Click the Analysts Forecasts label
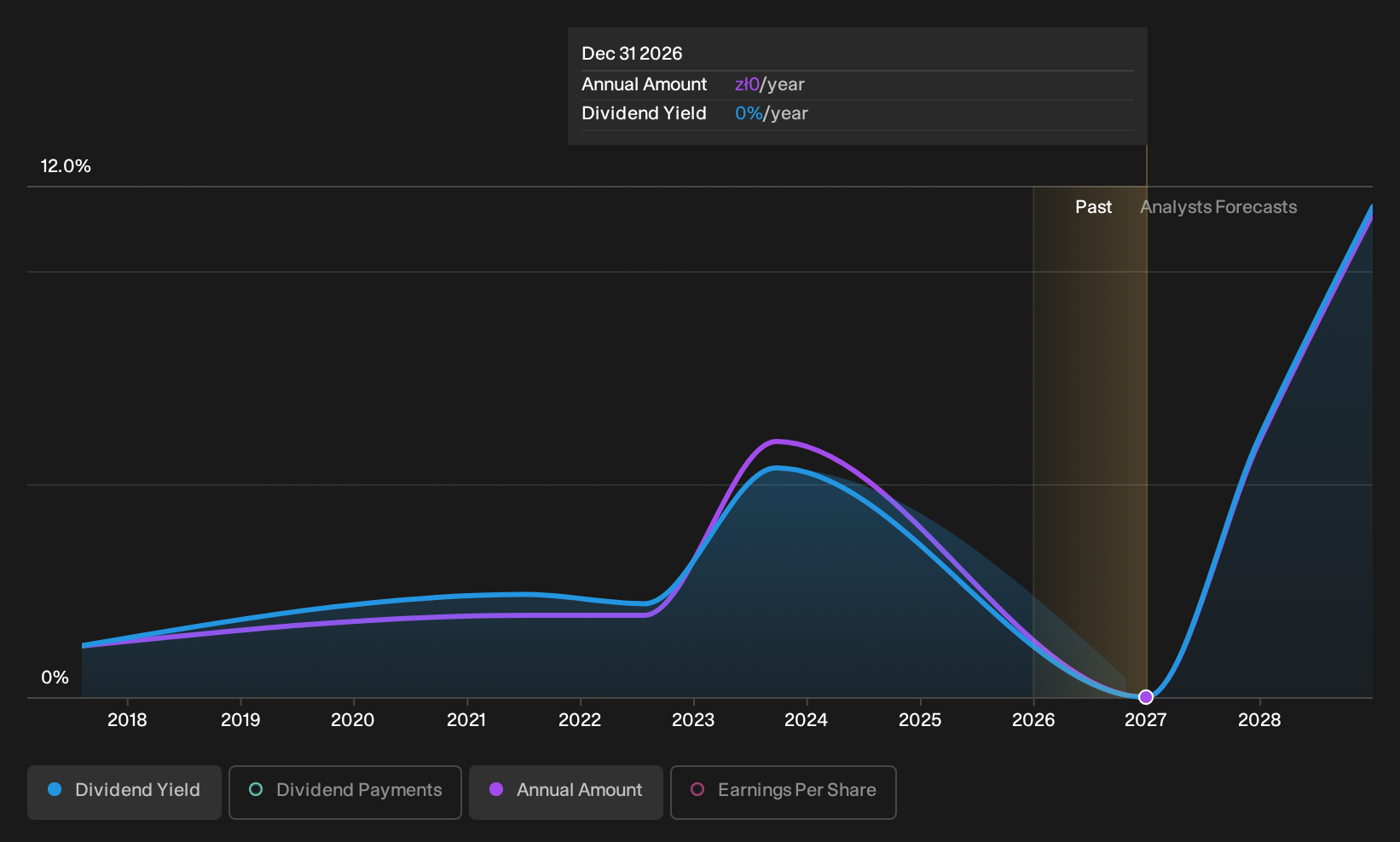 1218,207
